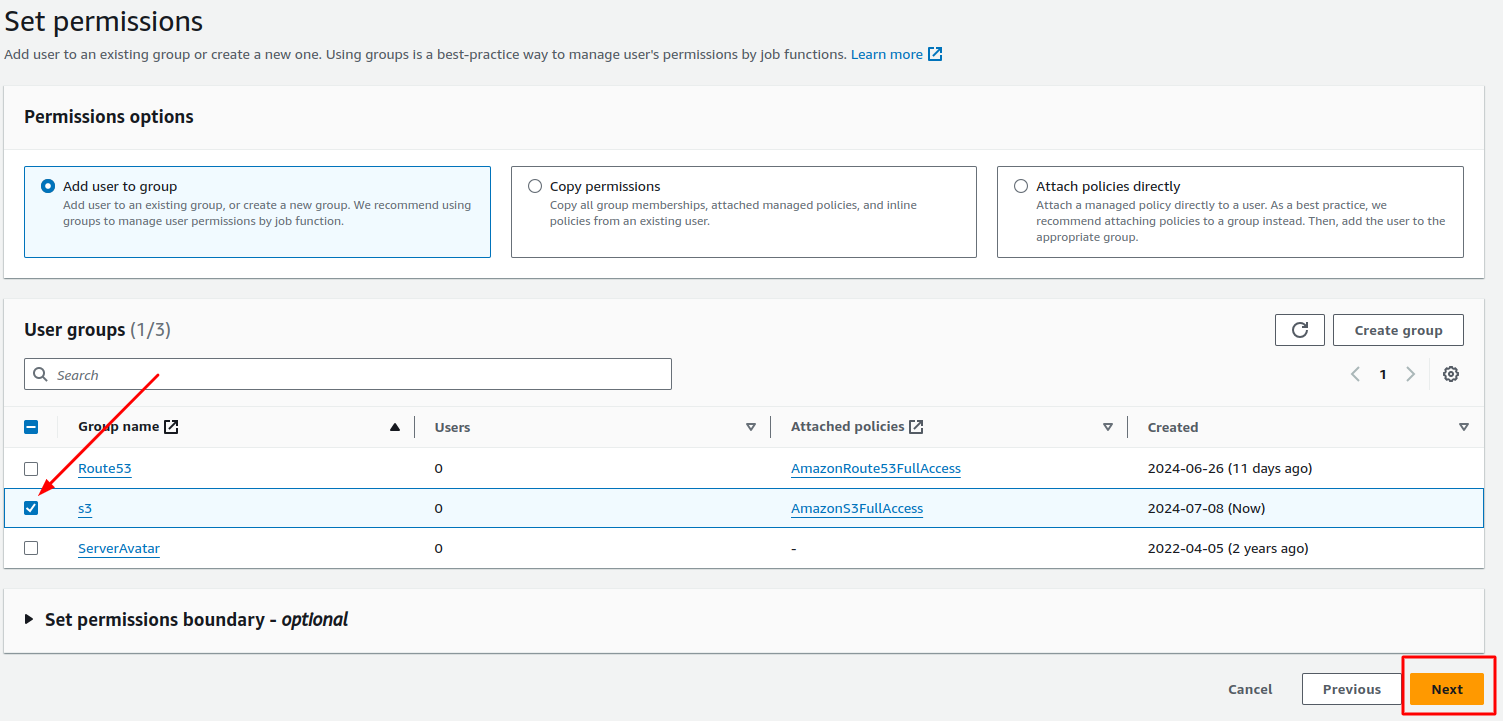Click the external link icon after Learn more
This screenshot has width=1503, height=721.
tap(934, 53)
